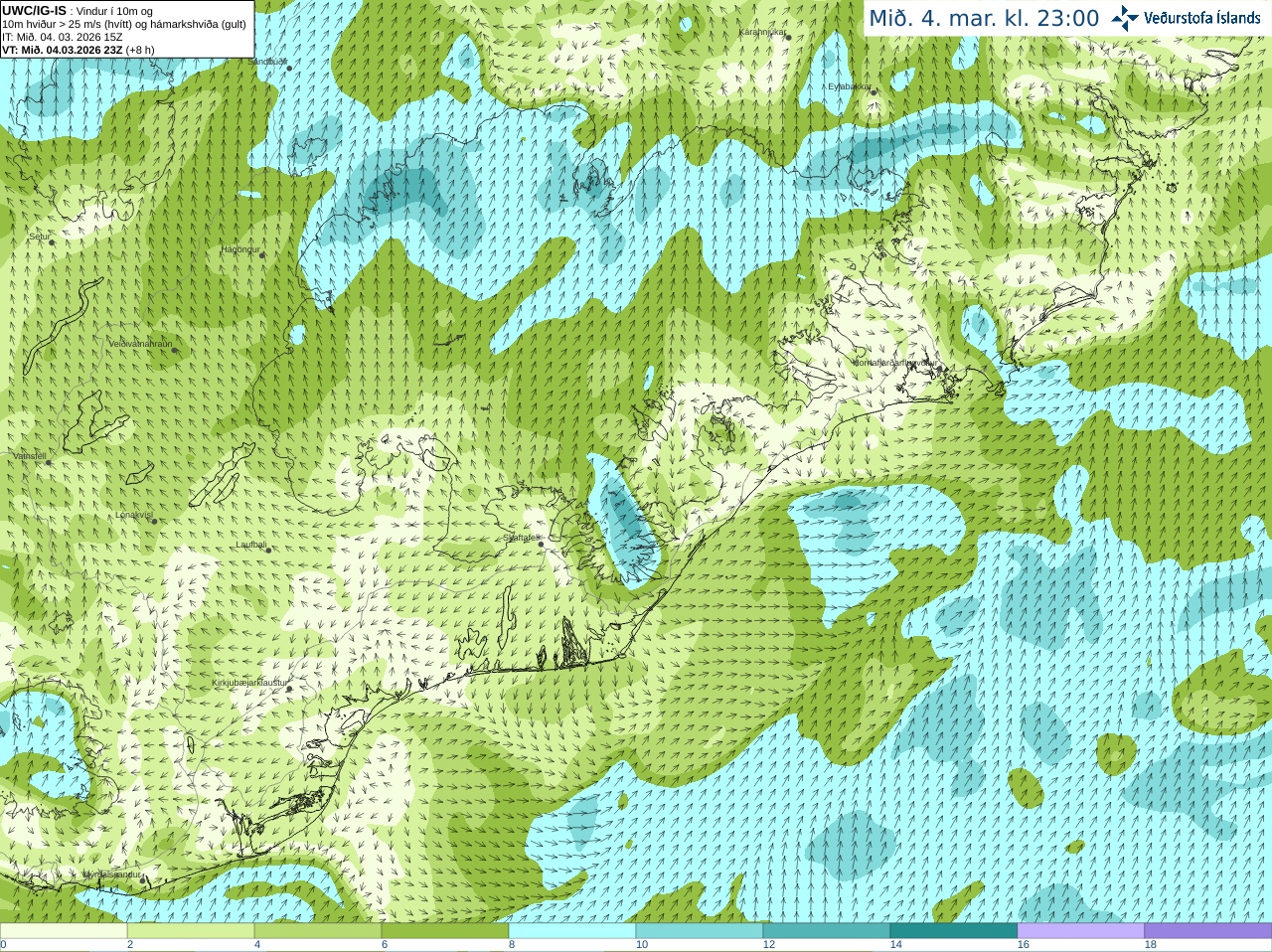This screenshot has width=1272, height=952.
Task: Click the legend value 14
Action: pos(896,945)
